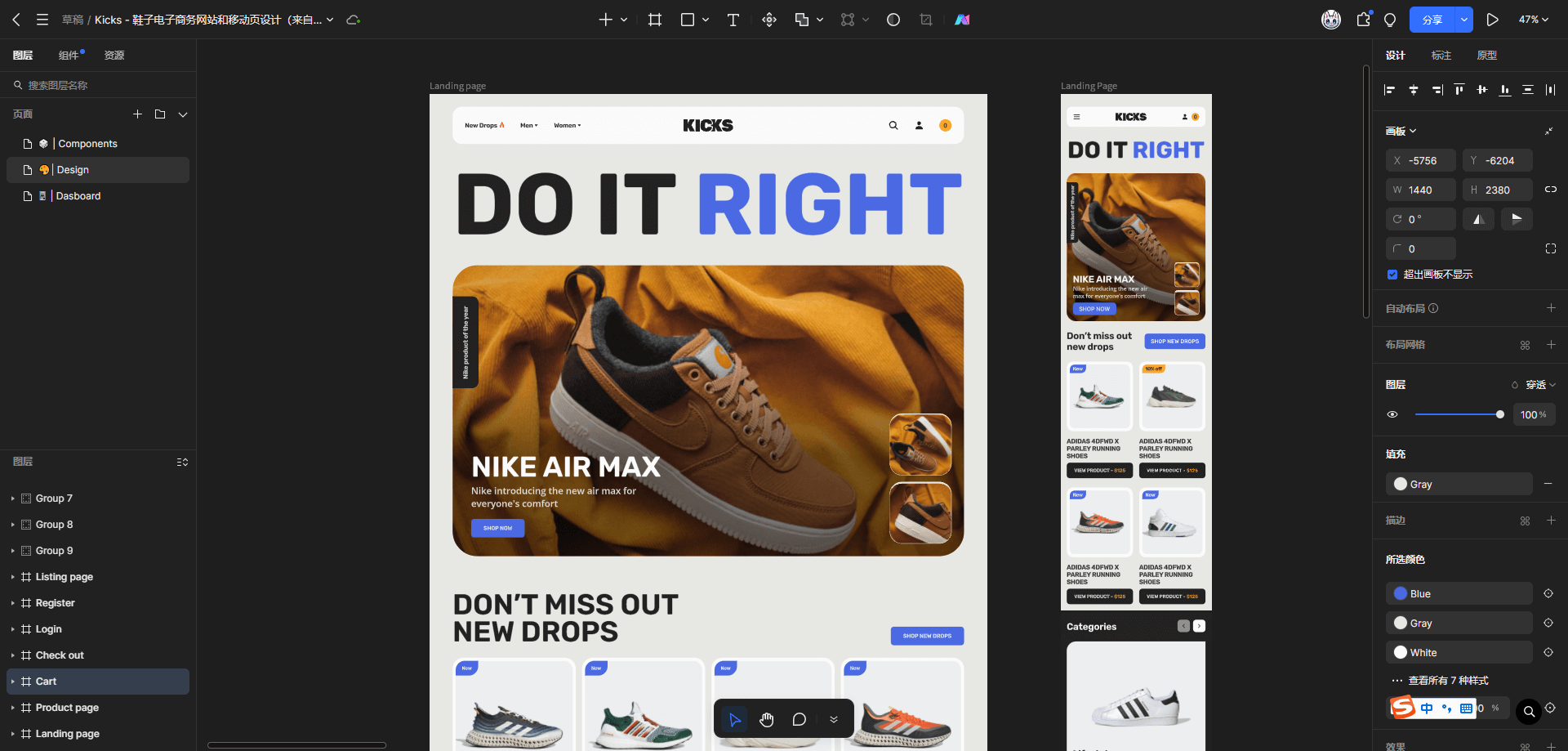Expand the Listing page layer
The image size is (1568, 751).
12,577
